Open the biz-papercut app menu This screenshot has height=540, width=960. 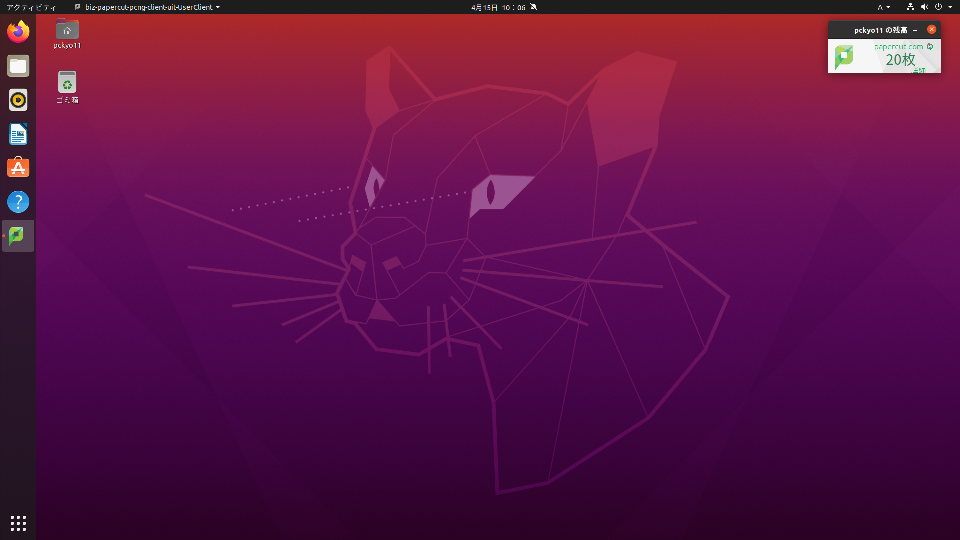click(147, 7)
